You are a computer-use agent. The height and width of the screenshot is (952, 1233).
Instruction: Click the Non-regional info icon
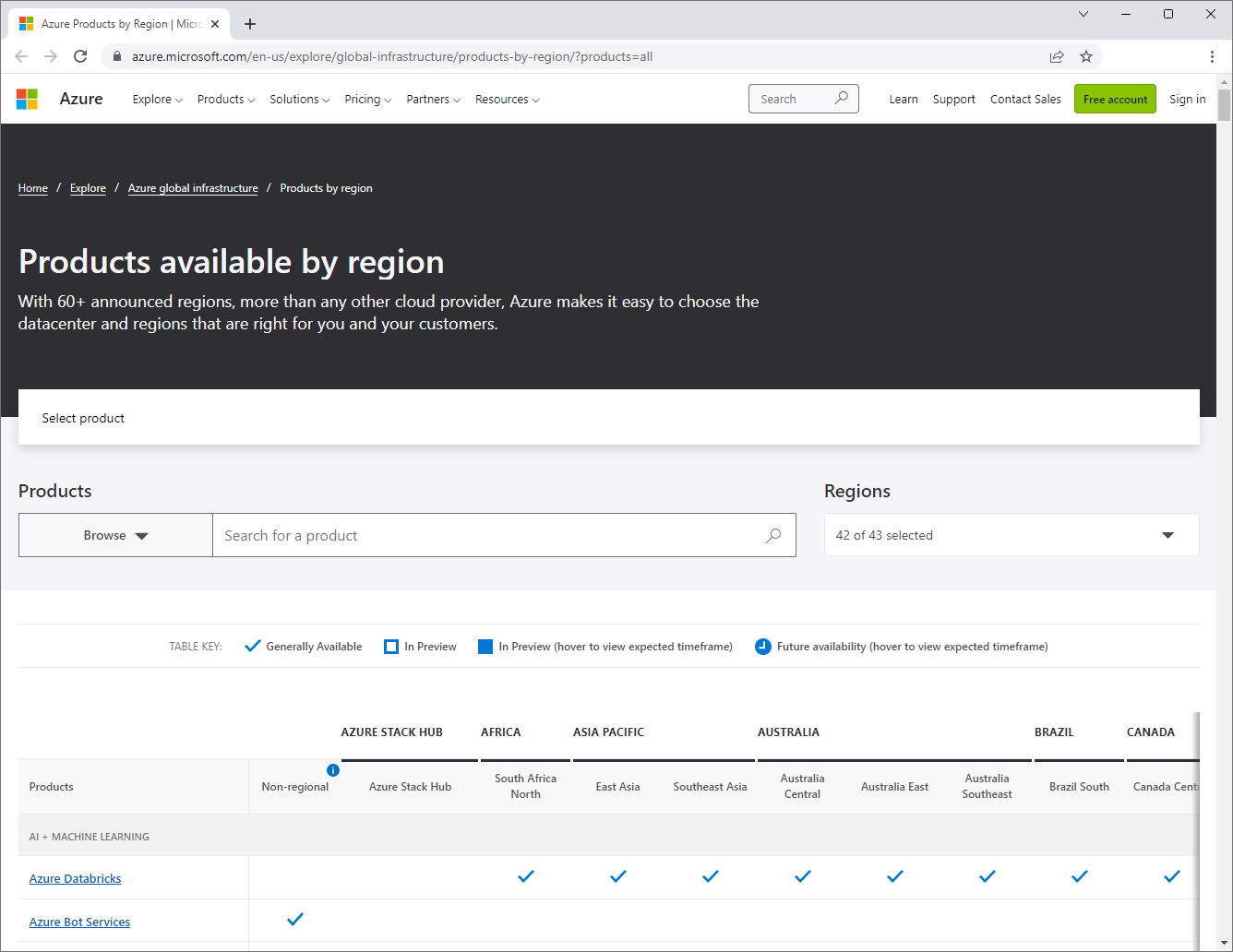(x=333, y=770)
